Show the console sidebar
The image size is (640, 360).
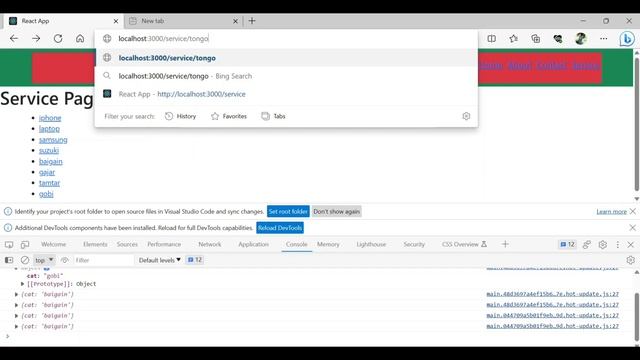pos(9,260)
